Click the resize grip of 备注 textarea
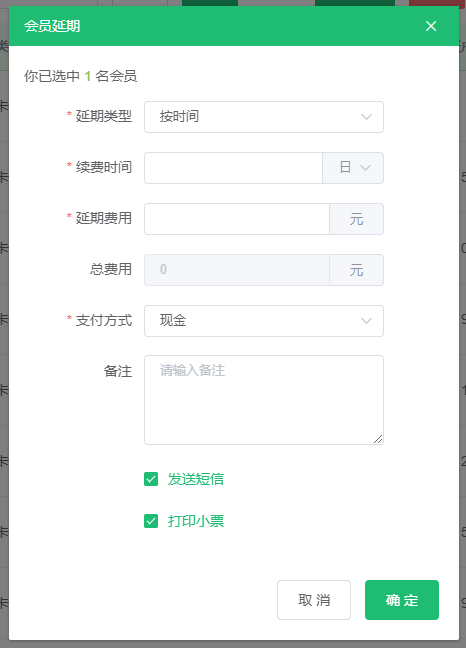 (x=378, y=439)
